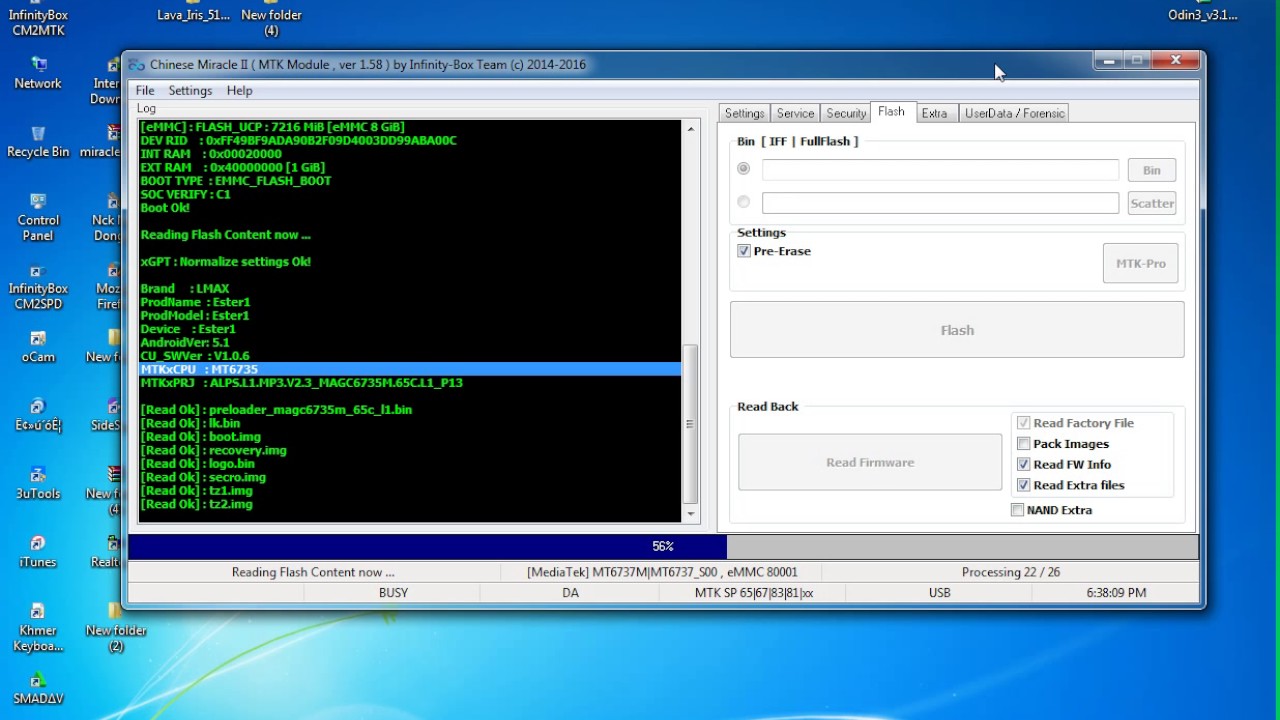The height and width of the screenshot is (720, 1280).
Task: Open the UserData / Forensic tab
Action: 1014,113
